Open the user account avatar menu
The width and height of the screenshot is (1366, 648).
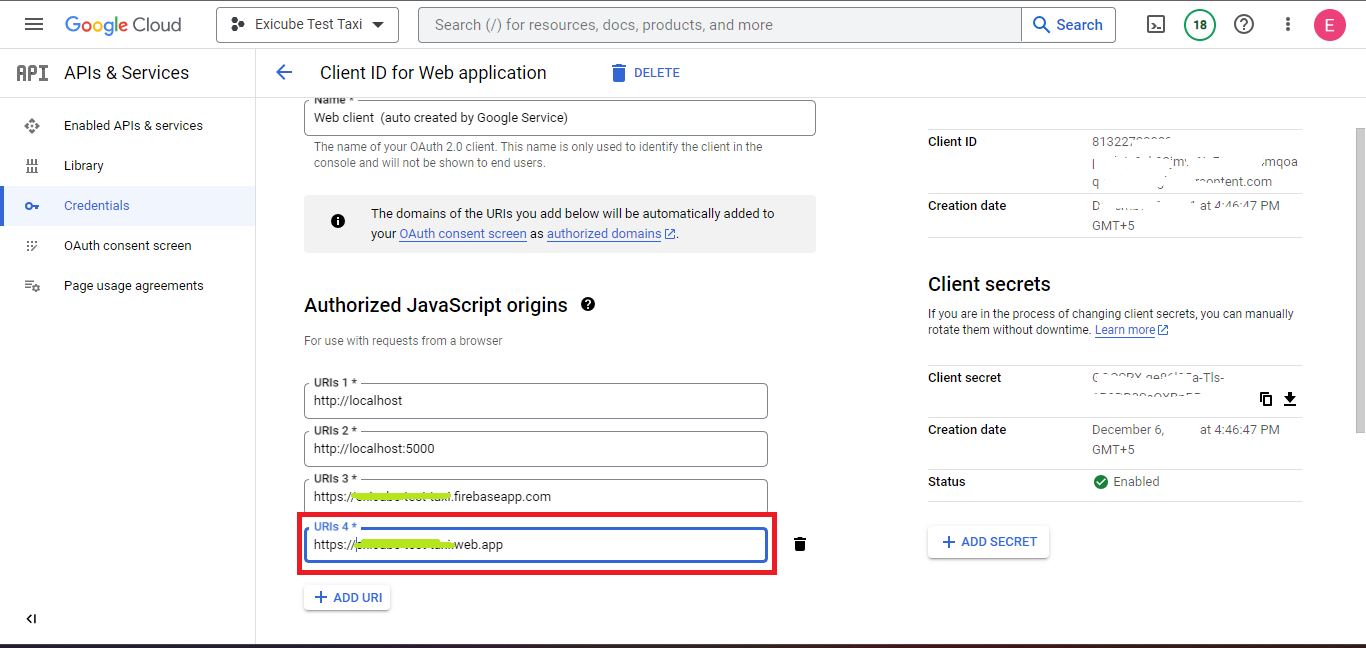point(1329,25)
